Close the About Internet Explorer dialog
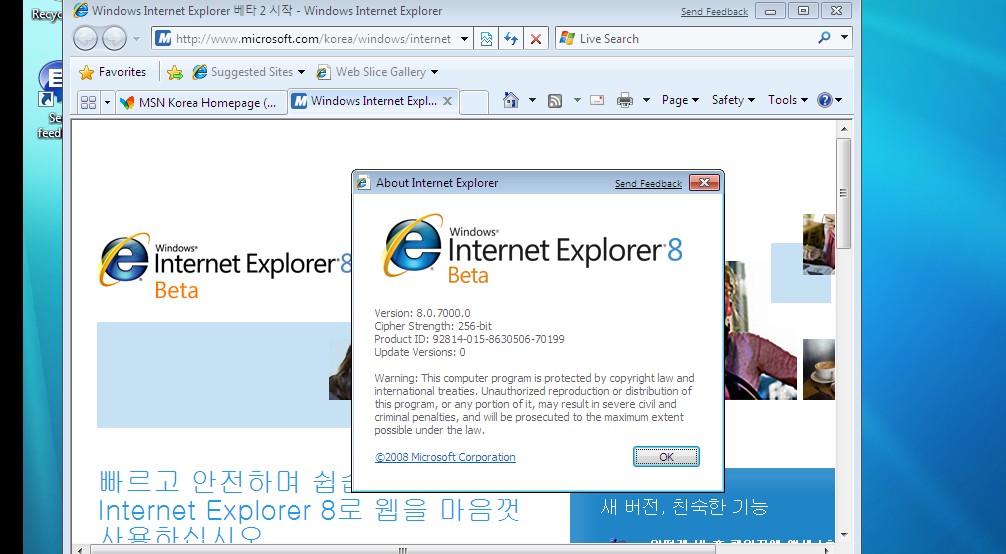Screen dimensions: 1006x554 [x=704, y=182]
